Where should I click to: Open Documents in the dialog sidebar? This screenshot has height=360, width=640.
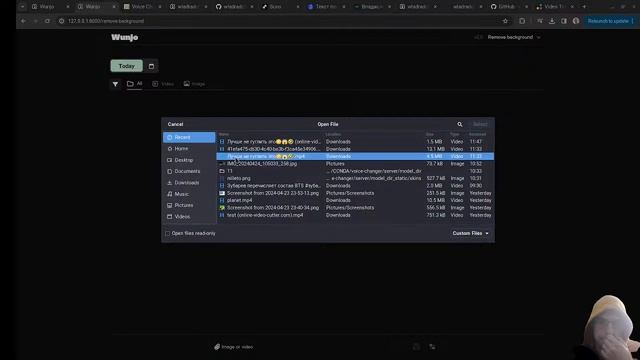[x=189, y=171]
